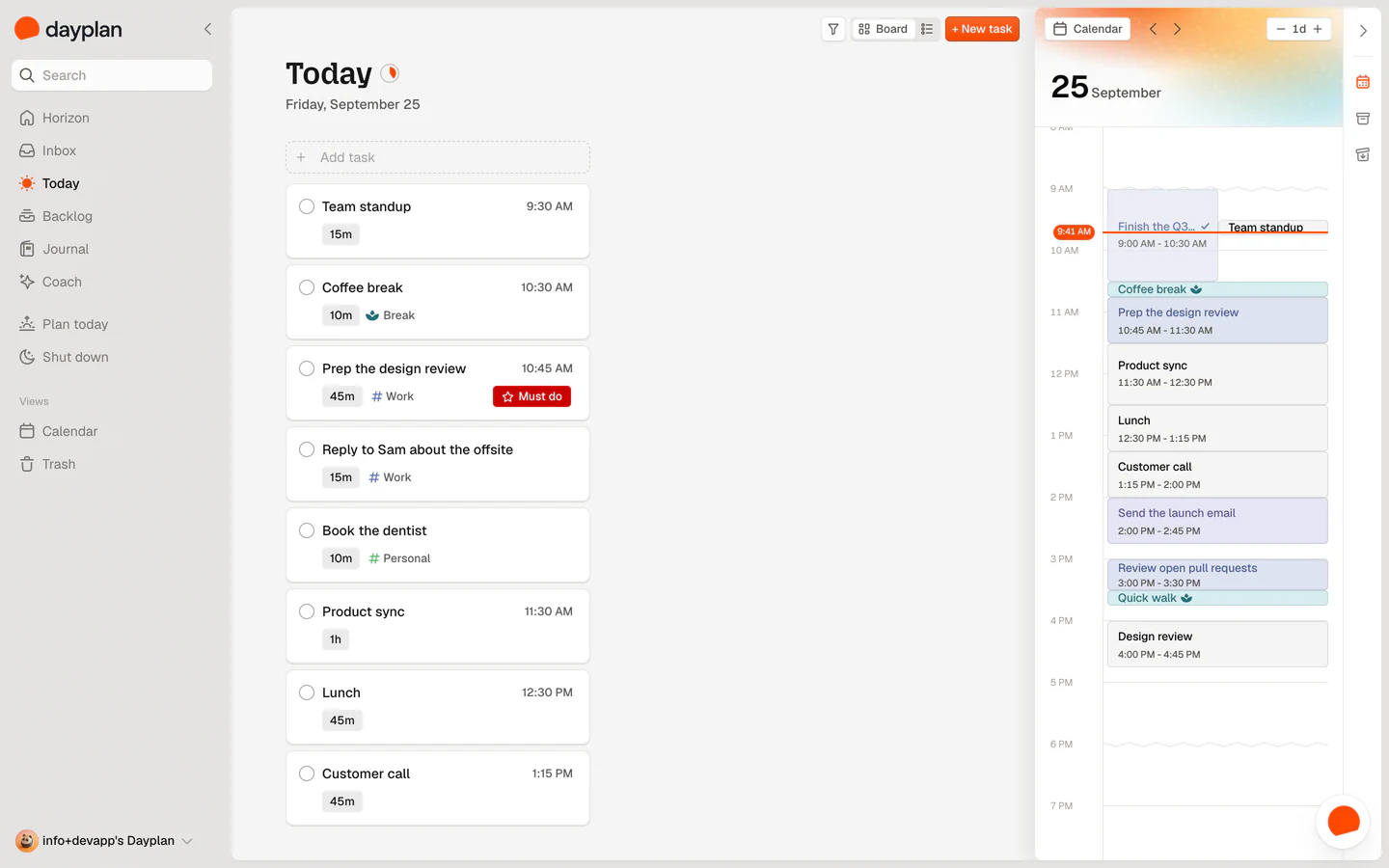Viewport: 1389px width, 868px height.
Task: Open the Design review calendar event
Action: (x=1217, y=644)
